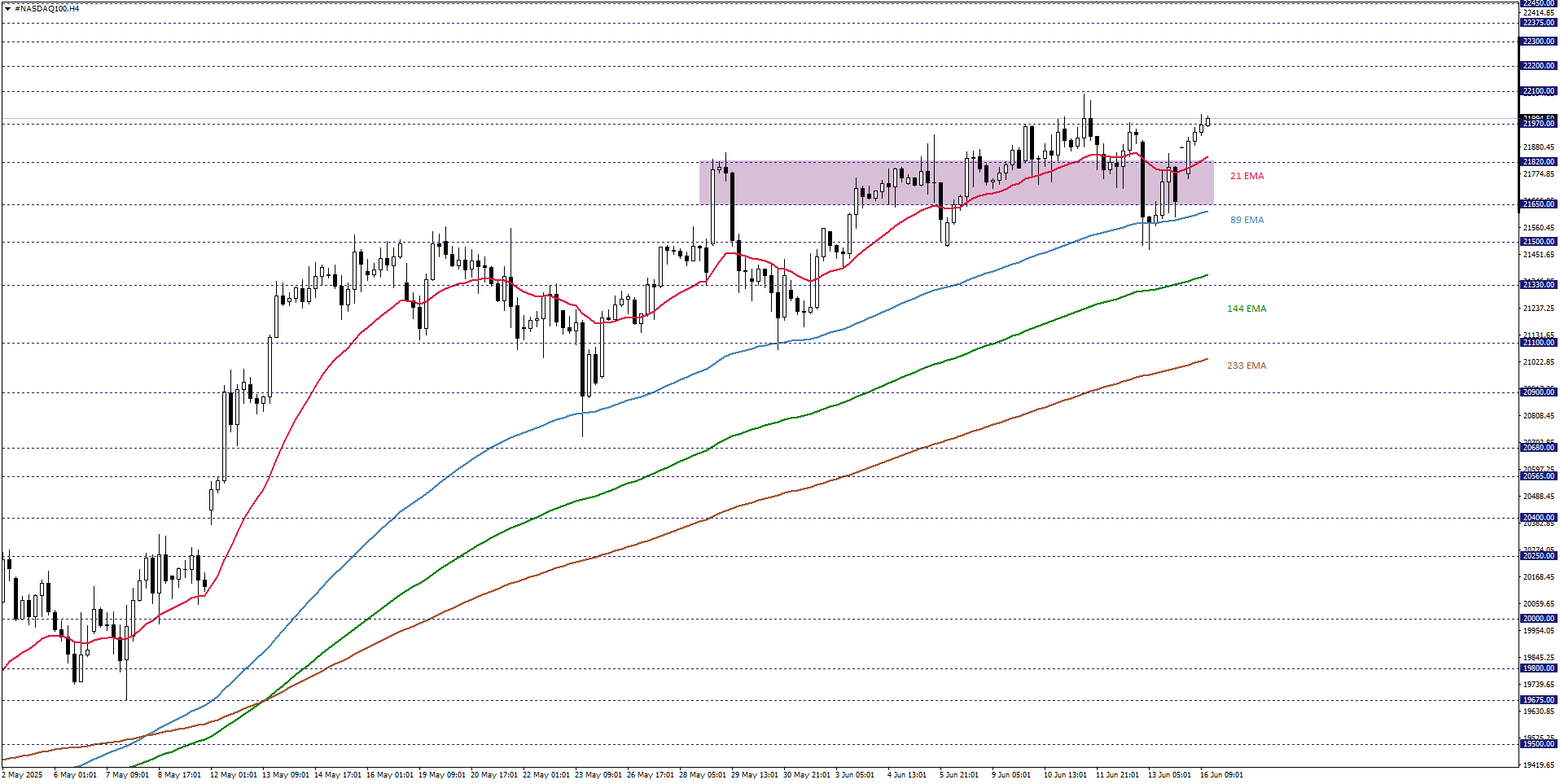Click the 21970.00 price level tag
Image resolution: width=1560 pixels, height=784 pixels.
point(1538,124)
